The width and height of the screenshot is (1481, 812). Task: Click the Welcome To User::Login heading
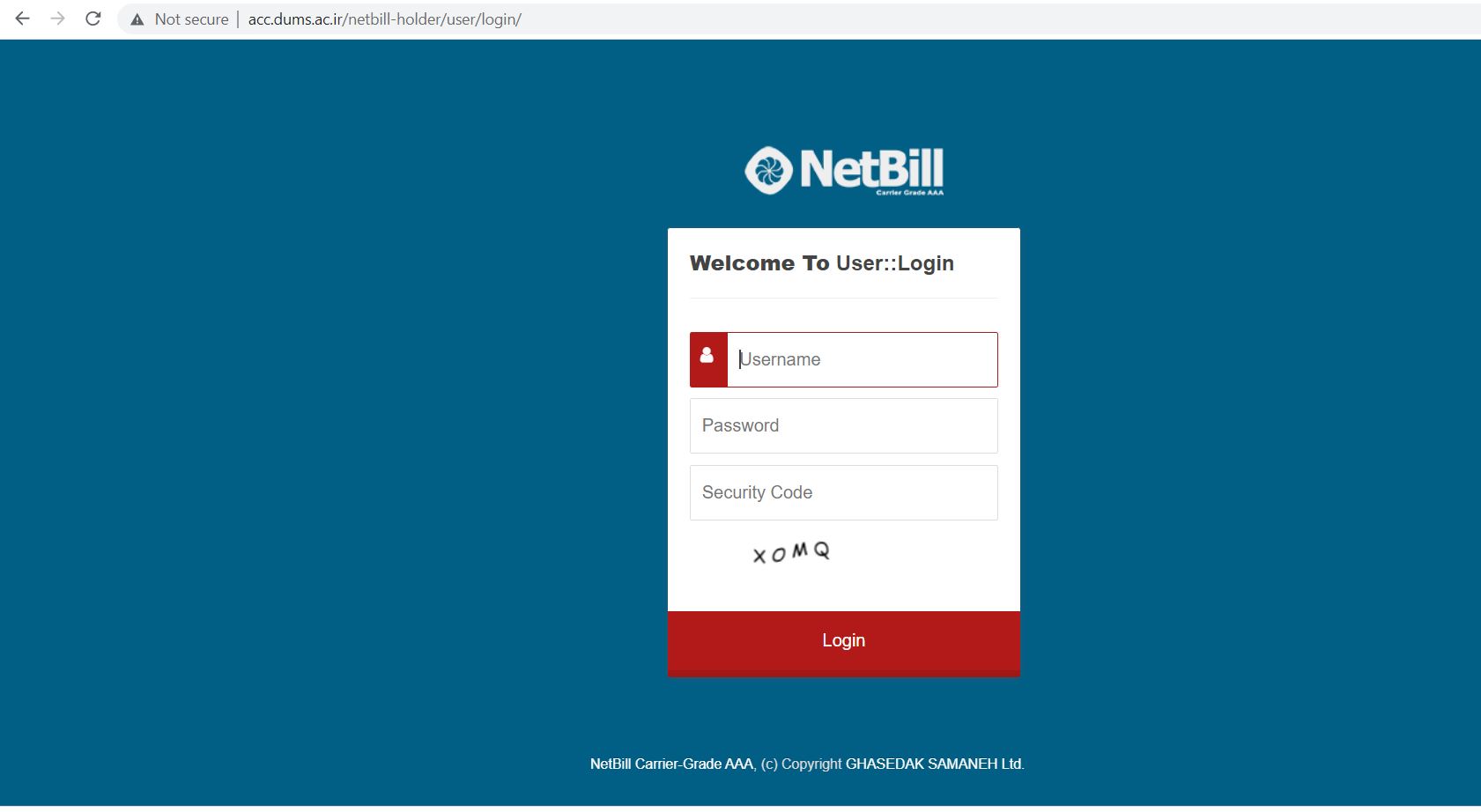point(822,263)
